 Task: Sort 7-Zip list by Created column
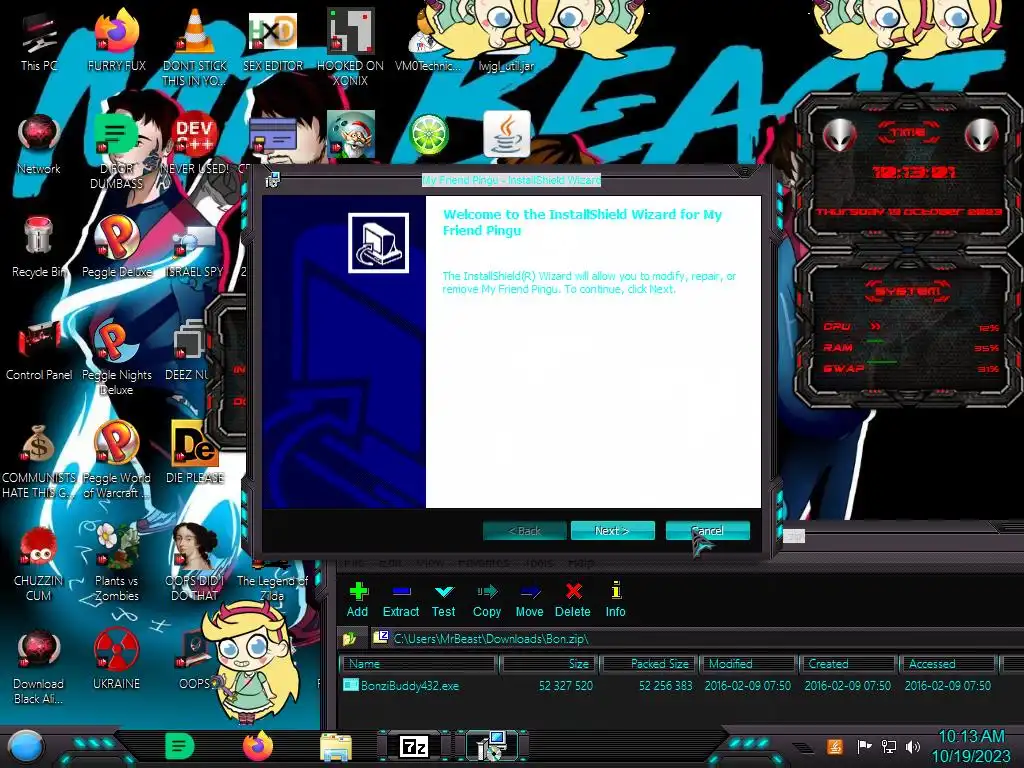tap(850, 664)
